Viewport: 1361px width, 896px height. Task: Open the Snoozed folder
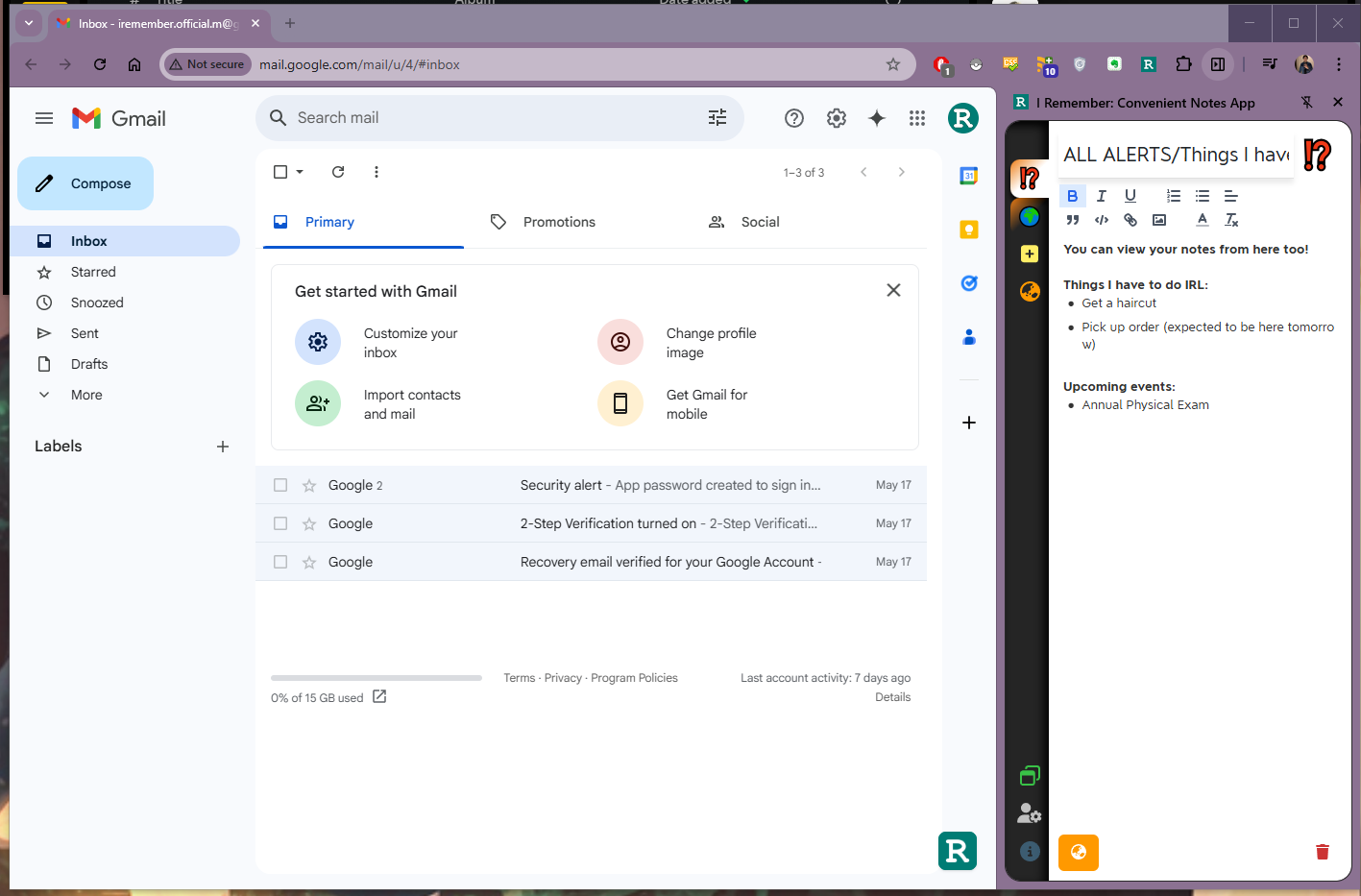[x=97, y=303]
